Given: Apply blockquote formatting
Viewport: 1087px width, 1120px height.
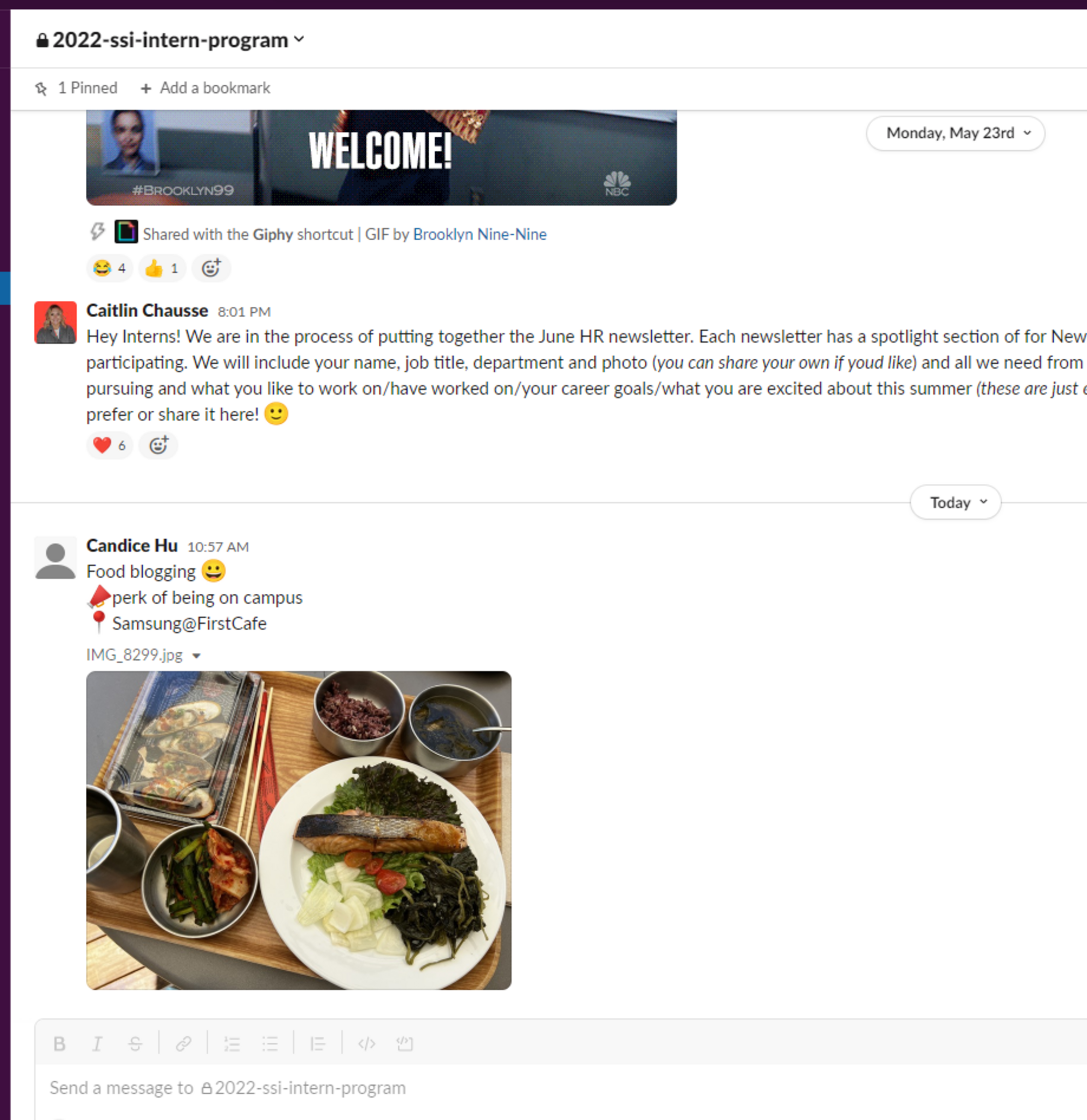Looking at the screenshot, I should pos(318,1044).
